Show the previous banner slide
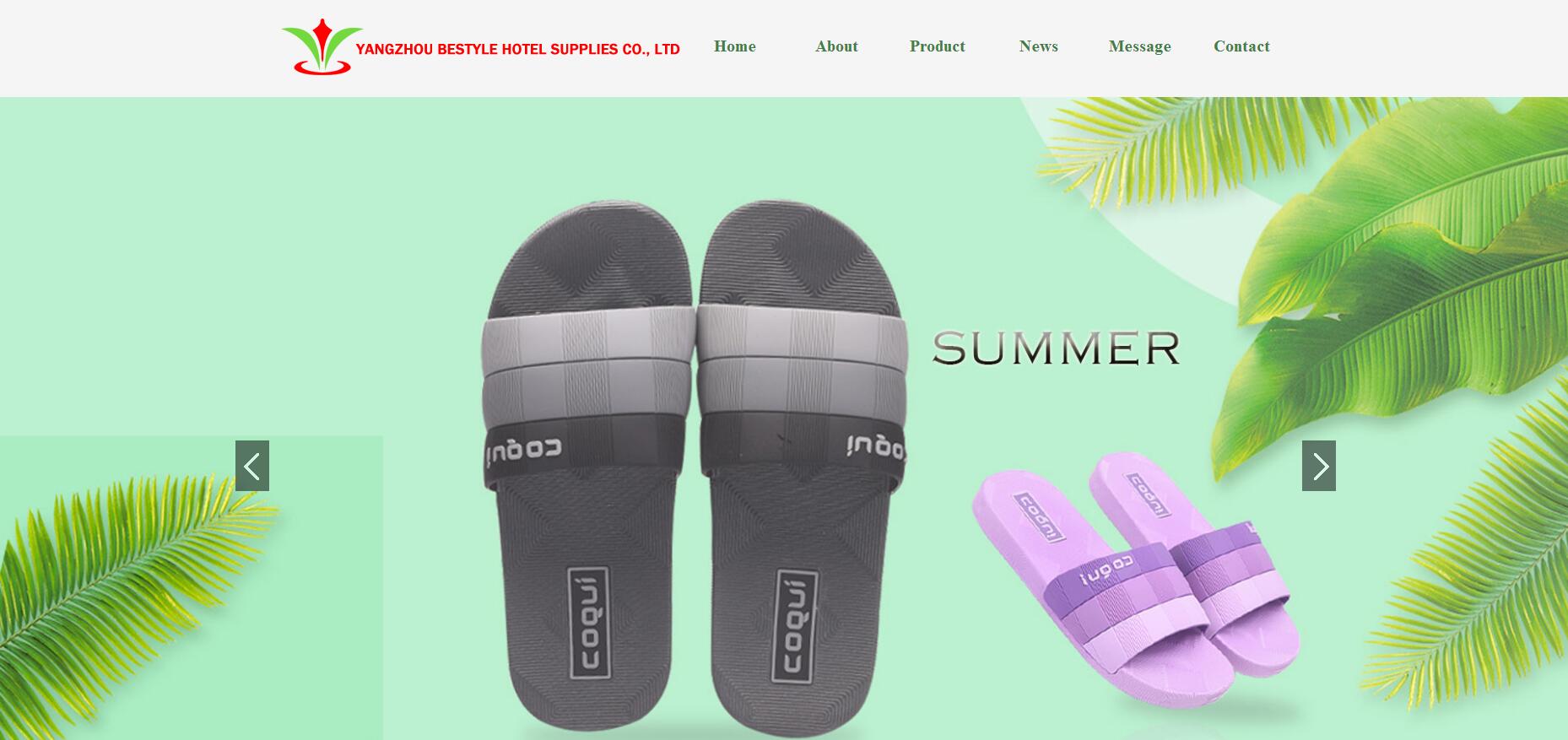The width and height of the screenshot is (1568, 740). coord(252,466)
